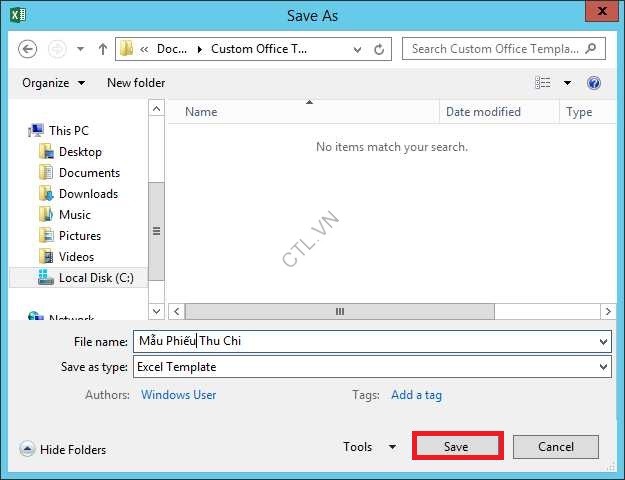Click navigation pane scroll up arrow

coord(157,108)
